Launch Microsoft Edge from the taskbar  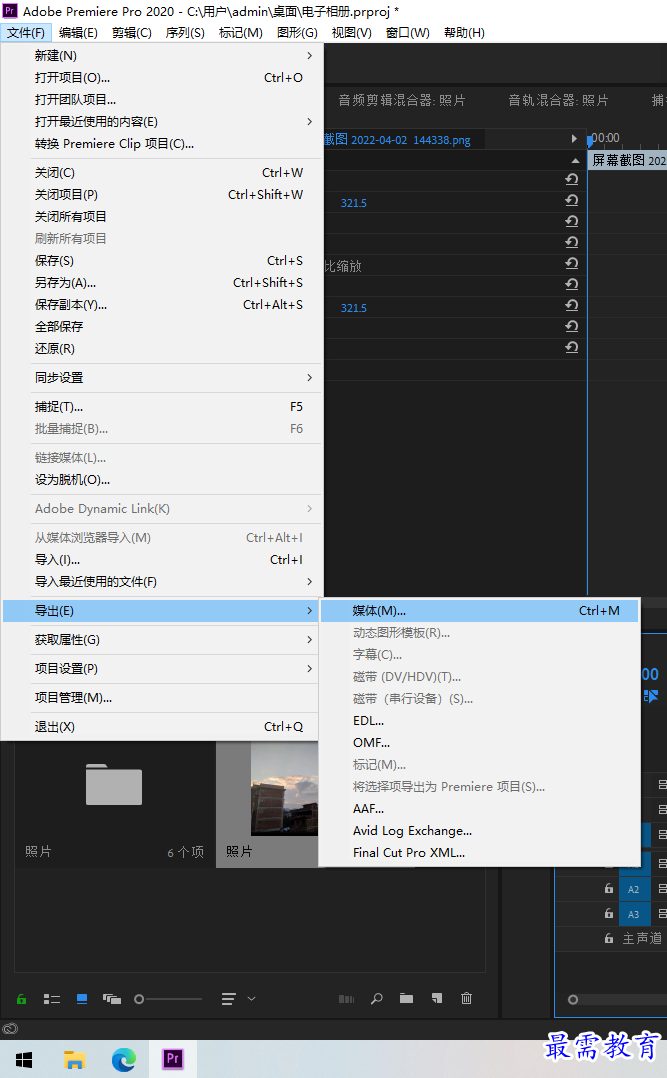[x=124, y=1059]
